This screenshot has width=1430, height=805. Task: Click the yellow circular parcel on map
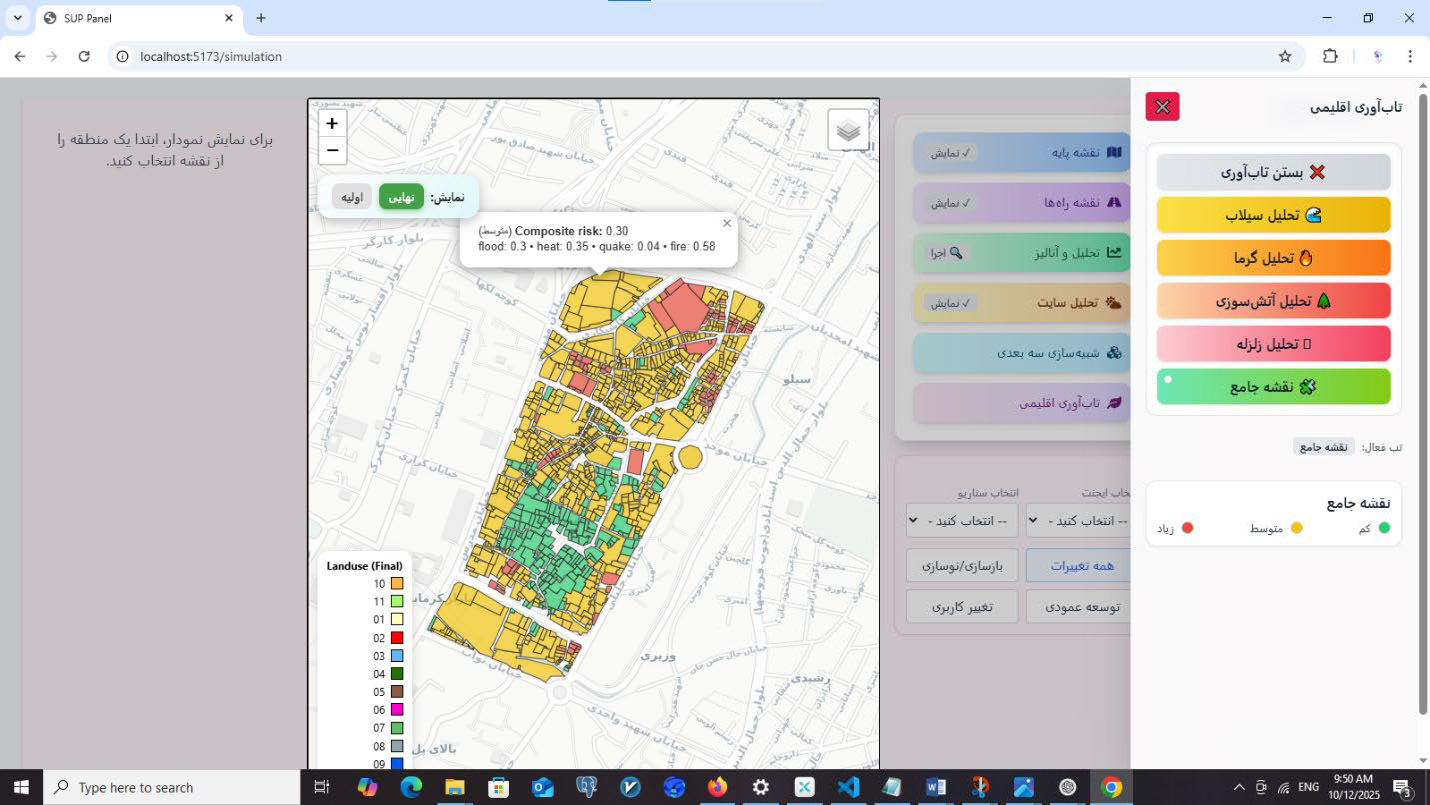pyautogui.click(x=690, y=458)
